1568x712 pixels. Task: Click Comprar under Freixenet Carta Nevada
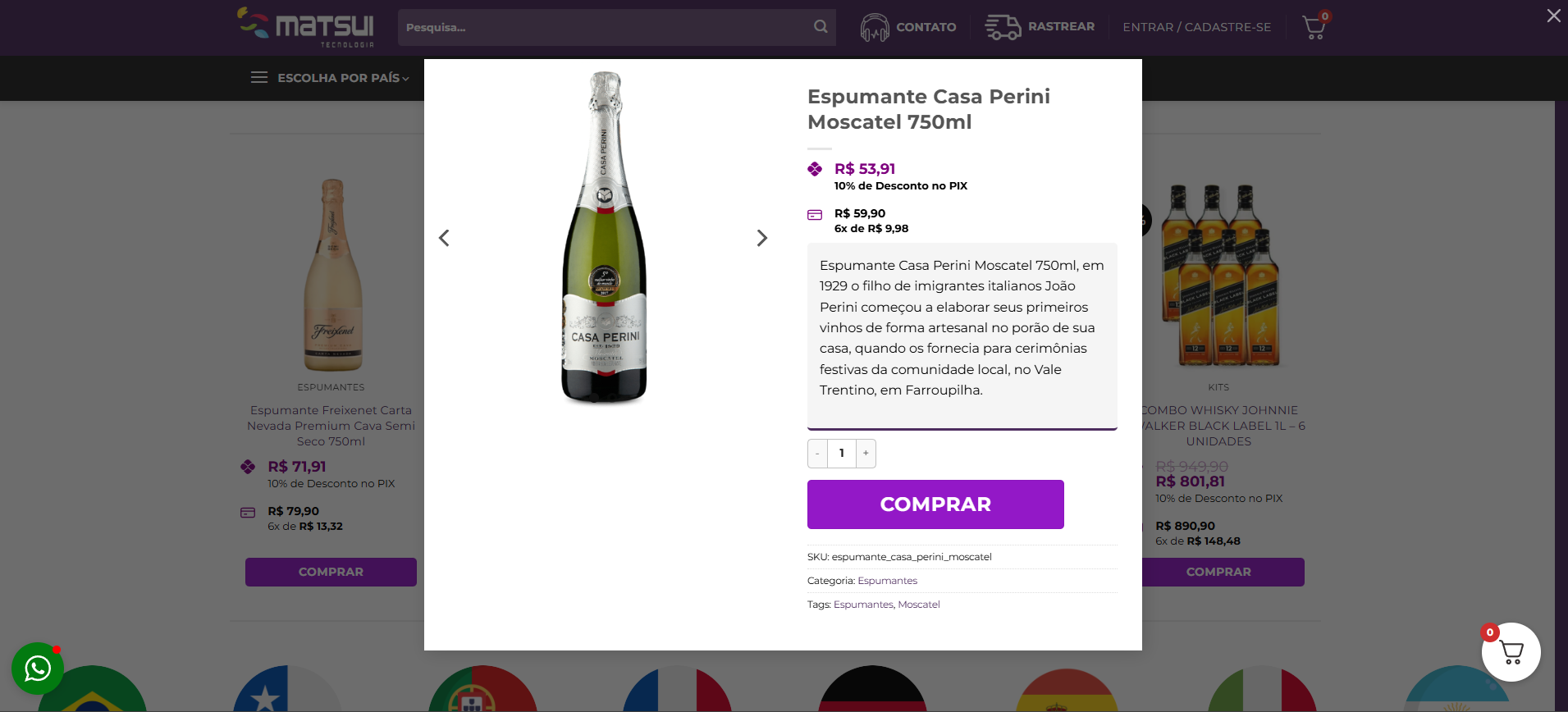click(331, 572)
